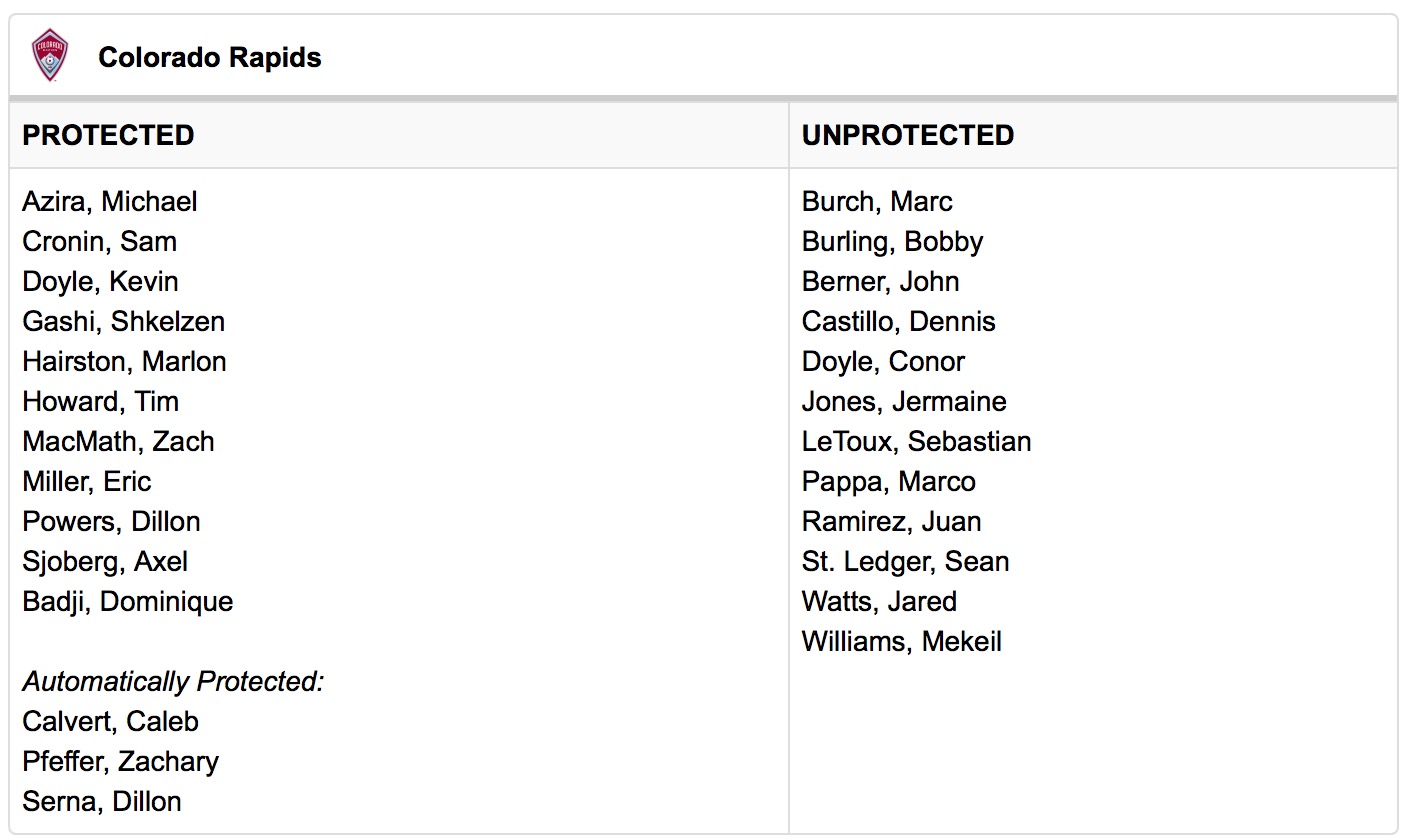The image size is (1412, 840).
Task: Select Jones, Jermaine entry
Action: pos(905,402)
